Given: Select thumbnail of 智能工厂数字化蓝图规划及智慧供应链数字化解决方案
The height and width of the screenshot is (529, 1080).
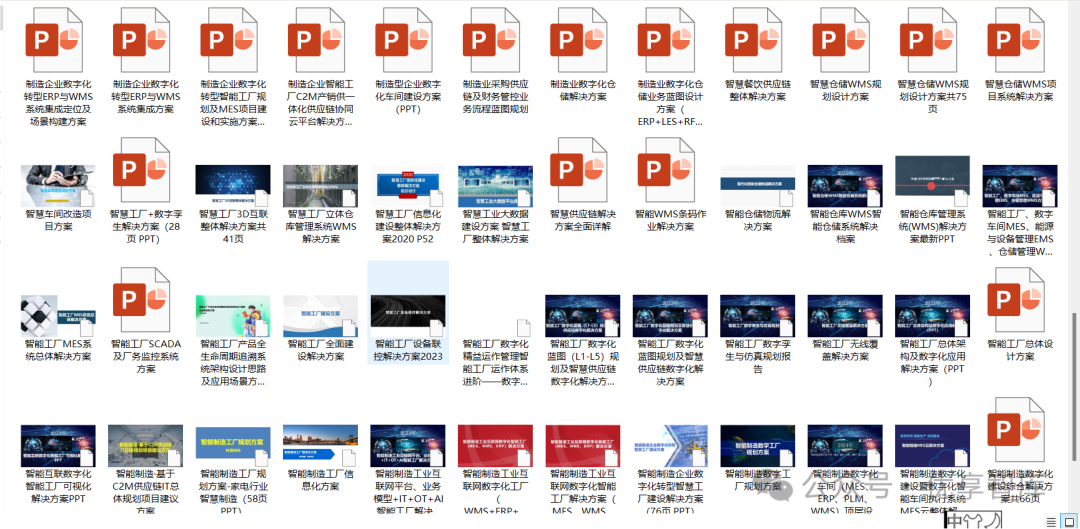Looking at the screenshot, I should pos(670,315).
